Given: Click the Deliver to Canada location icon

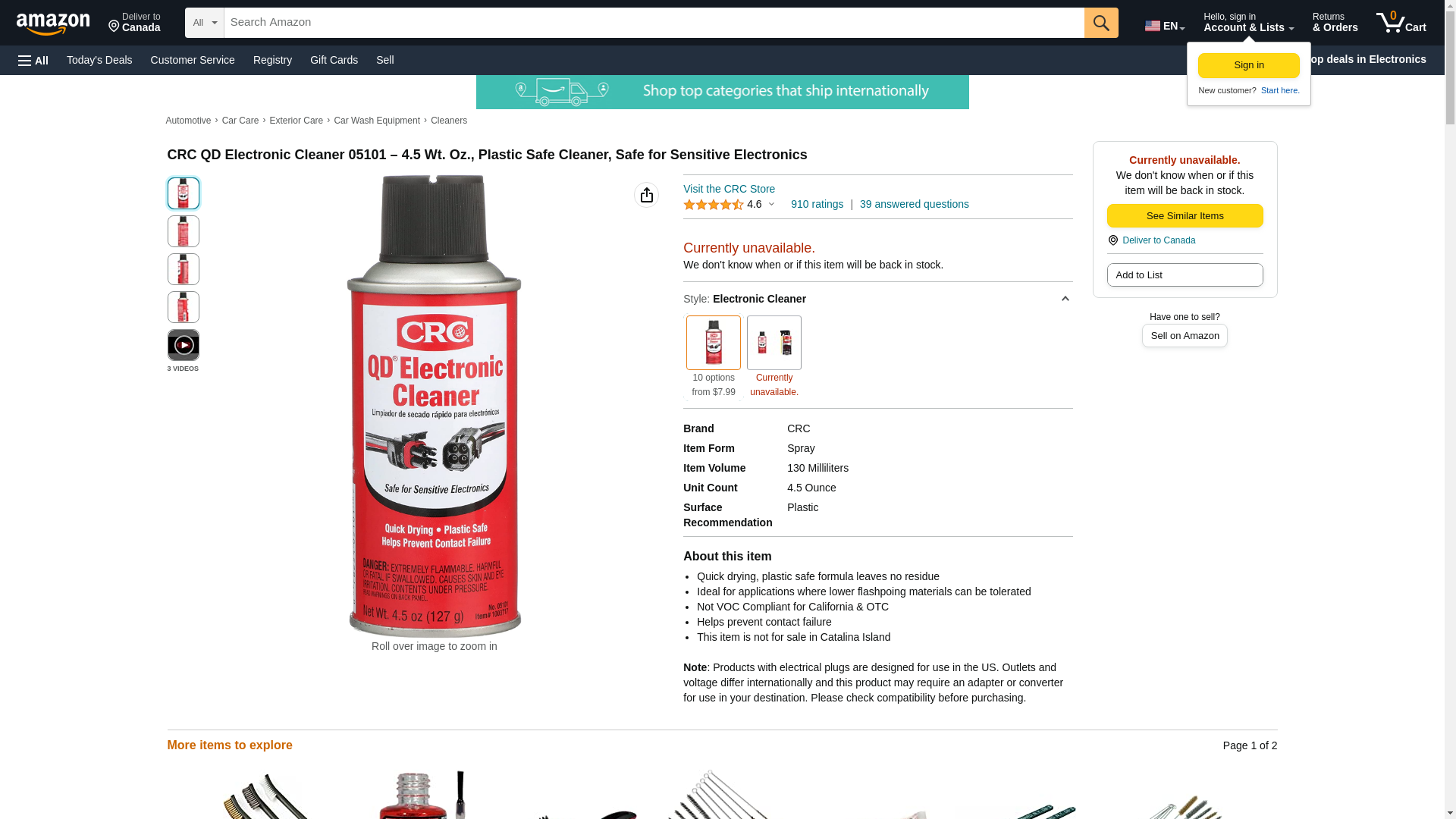Looking at the screenshot, I should point(1112,240).
